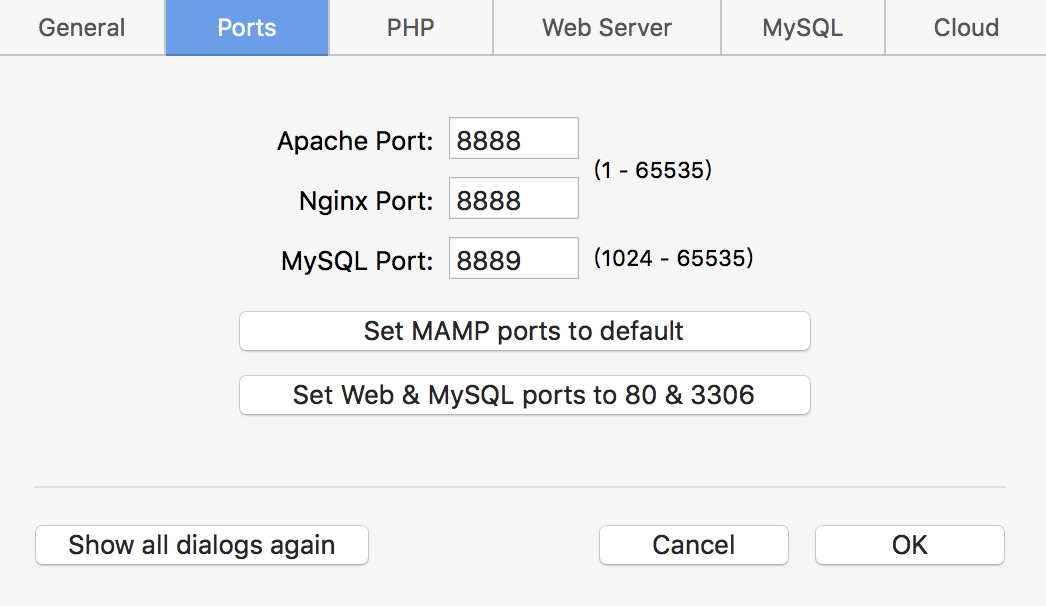1046x606 pixels.
Task: Click the Apache Port input field
Action: click(514, 139)
